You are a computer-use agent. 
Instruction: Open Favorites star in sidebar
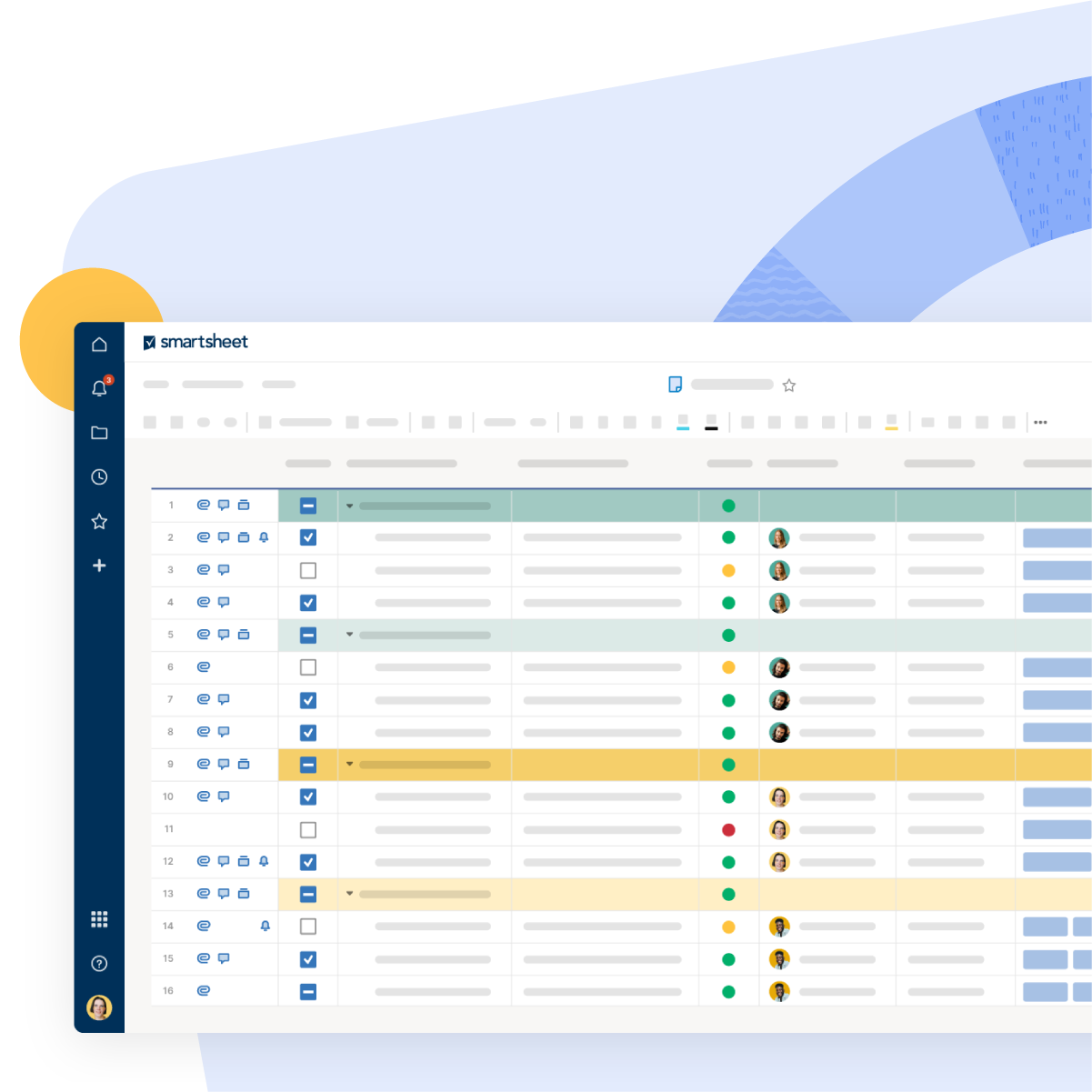coord(99,521)
